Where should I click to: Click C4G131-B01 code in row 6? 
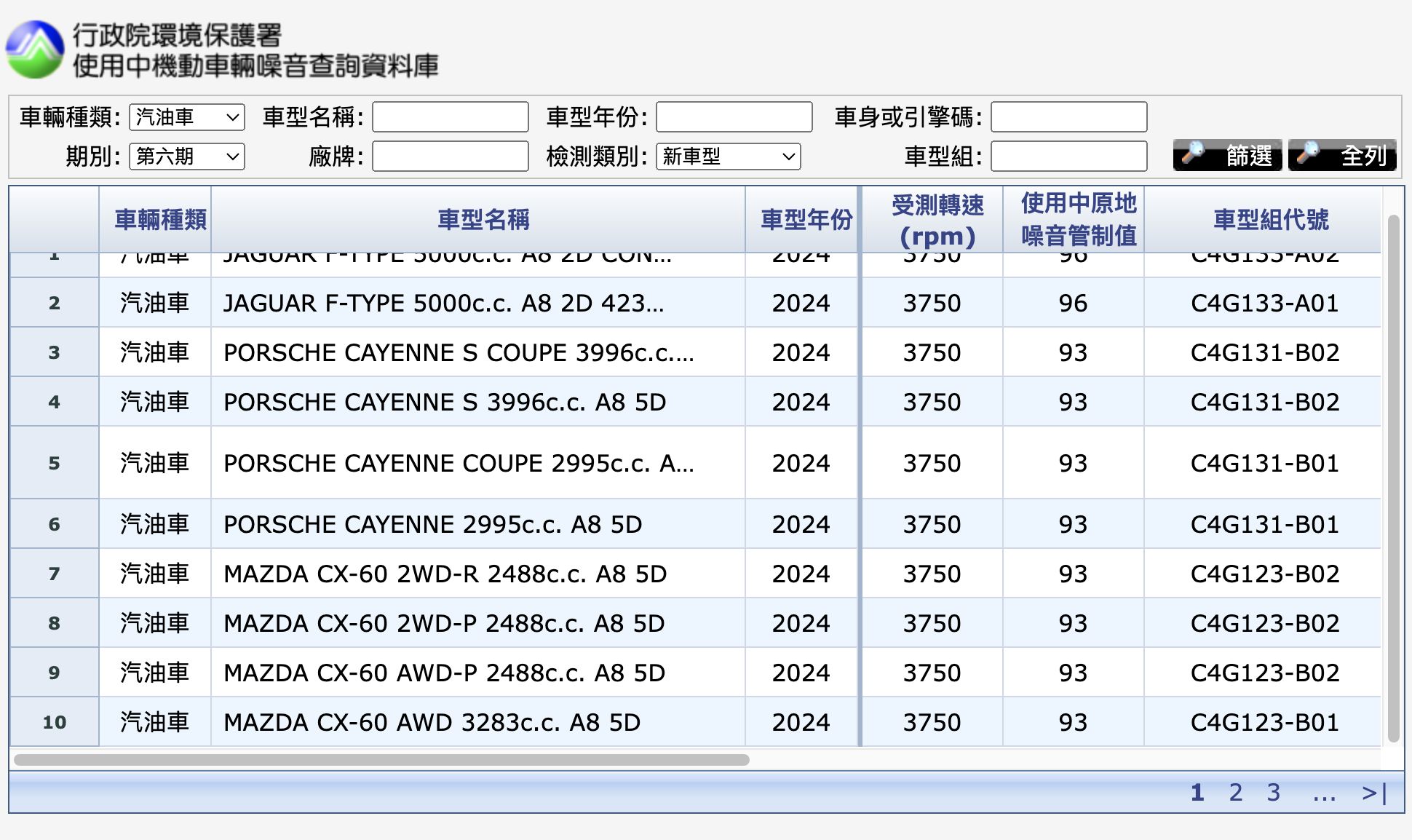(1264, 524)
